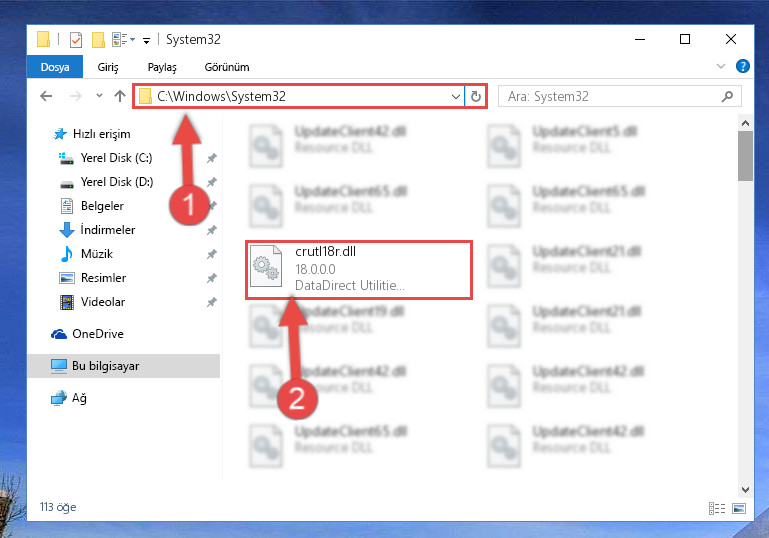Click the scrollbar up arrow

tap(745, 123)
